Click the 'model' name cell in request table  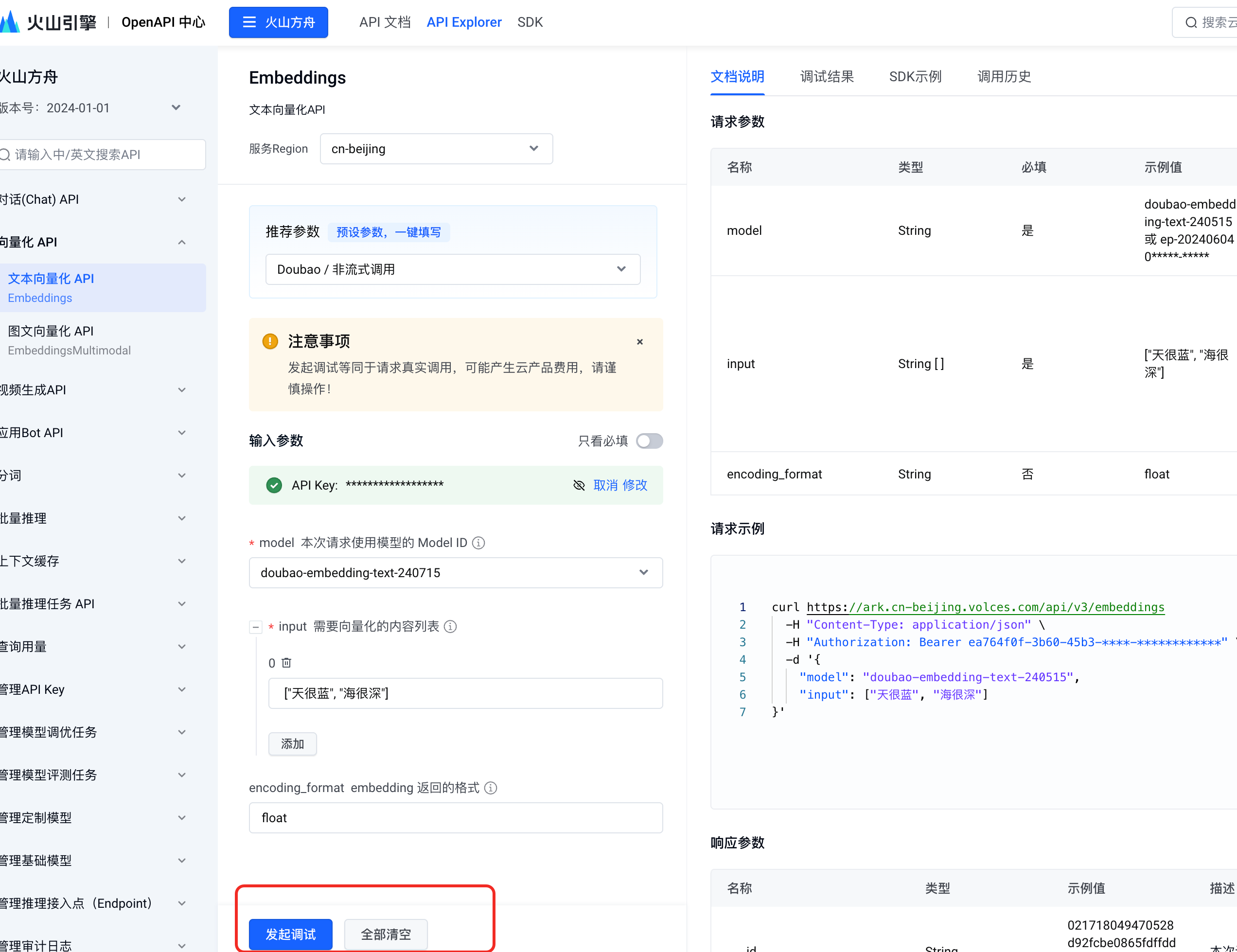click(743, 230)
